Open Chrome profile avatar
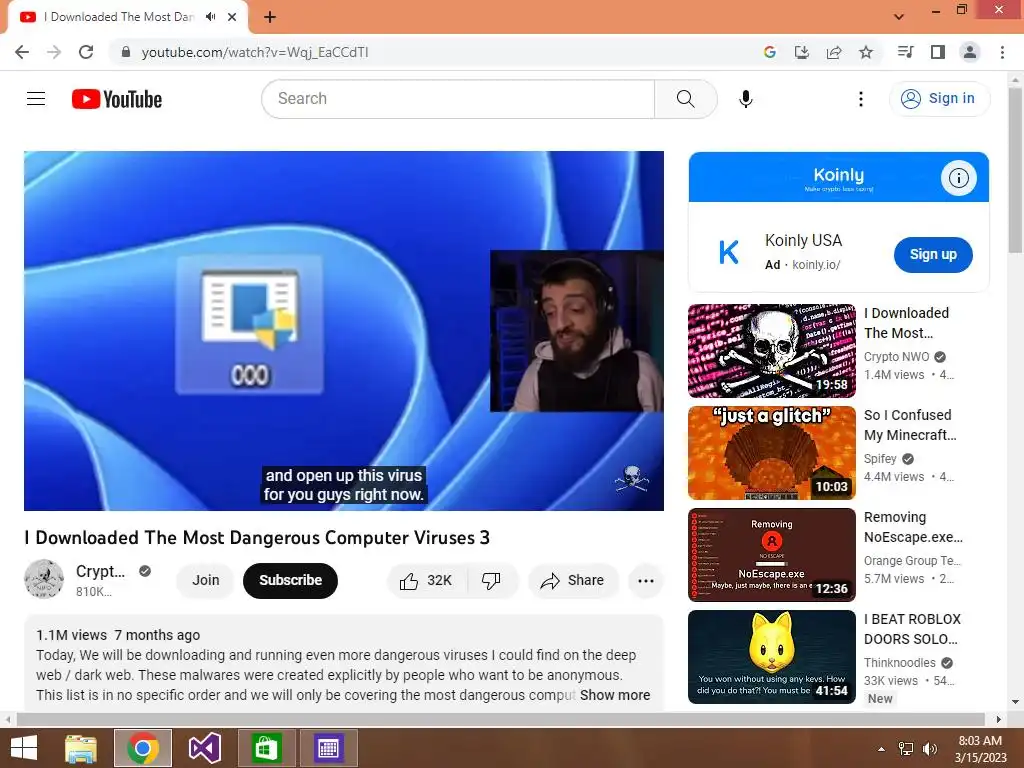1024x768 pixels. [970, 52]
